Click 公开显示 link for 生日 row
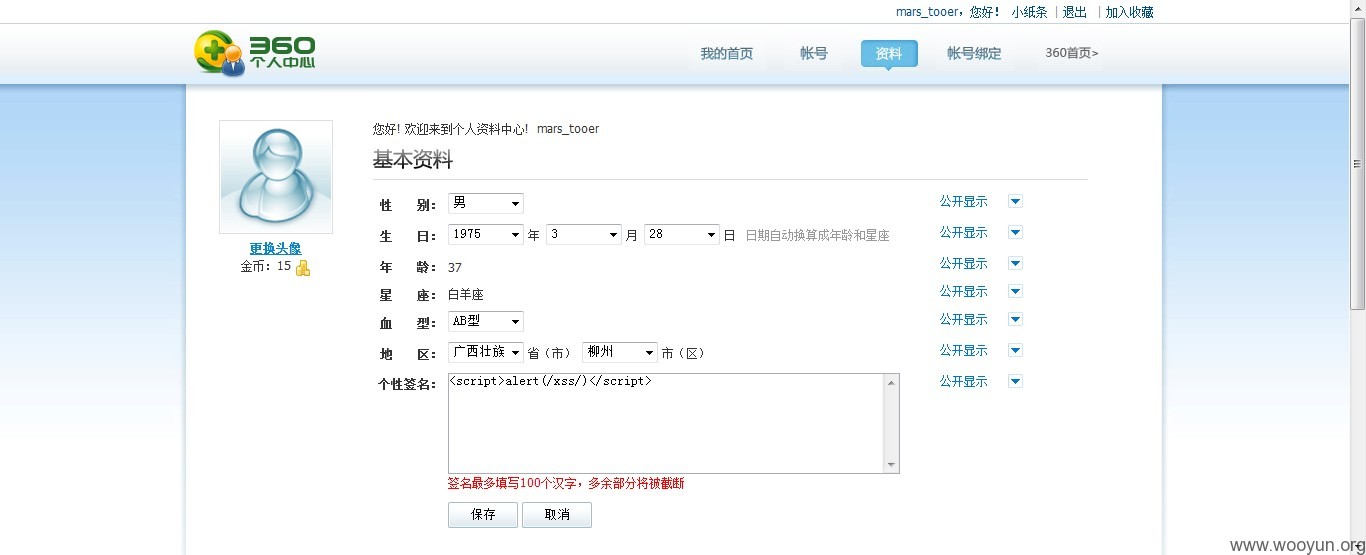 click(963, 232)
